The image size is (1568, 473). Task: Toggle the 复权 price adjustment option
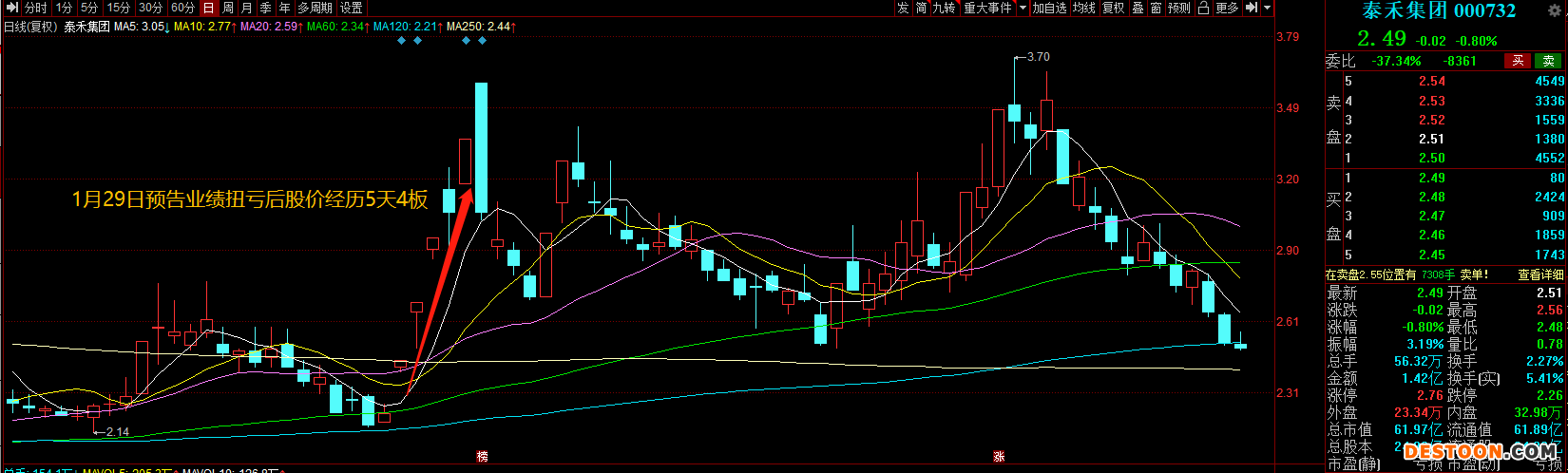pyautogui.click(x=1113, y=8)
